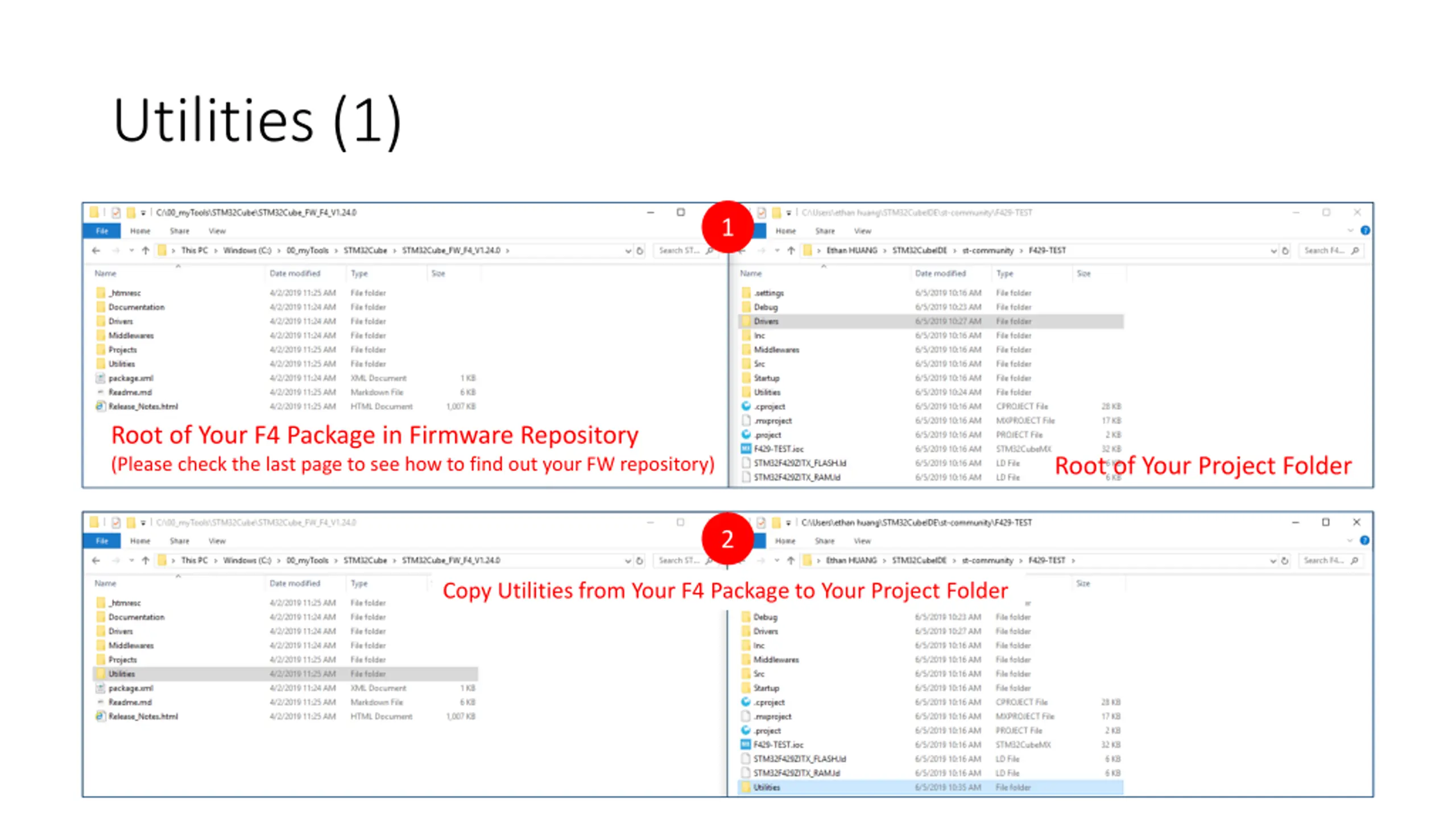Open quick-access toolbar dropdown in lower project window
1456x819 pixels.
(788, 523)
